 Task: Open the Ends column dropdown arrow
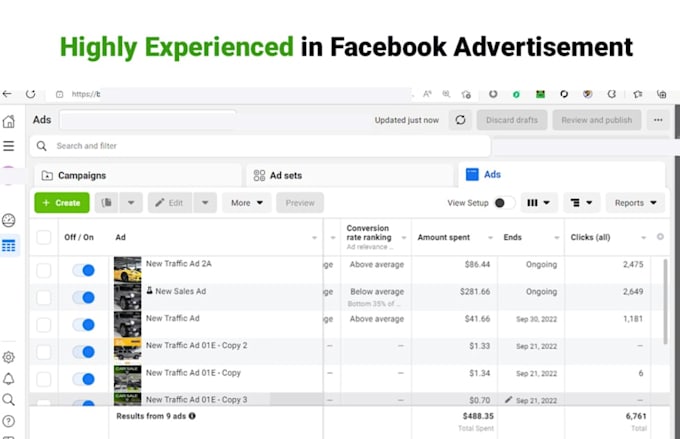[557, 238]
